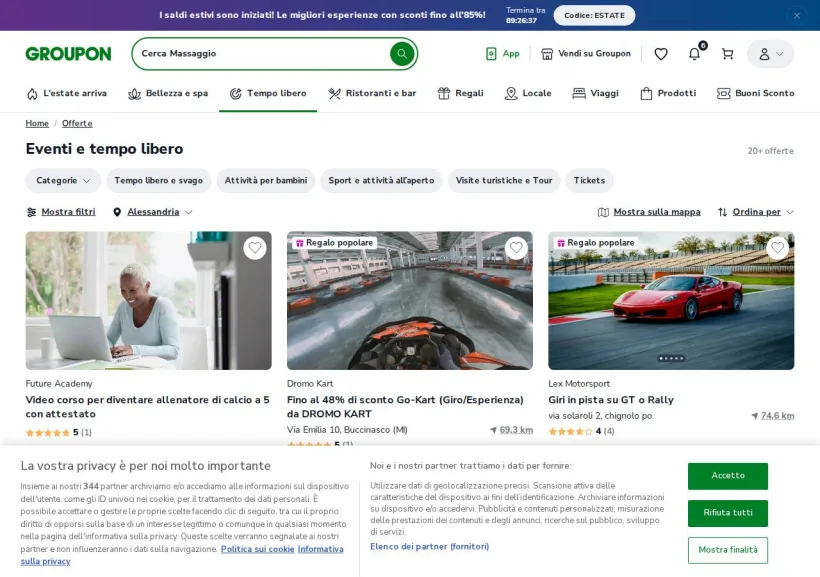The height and width of the screenshot is (577, 820).
Task: Click the App phone icon
Action: 491,53
